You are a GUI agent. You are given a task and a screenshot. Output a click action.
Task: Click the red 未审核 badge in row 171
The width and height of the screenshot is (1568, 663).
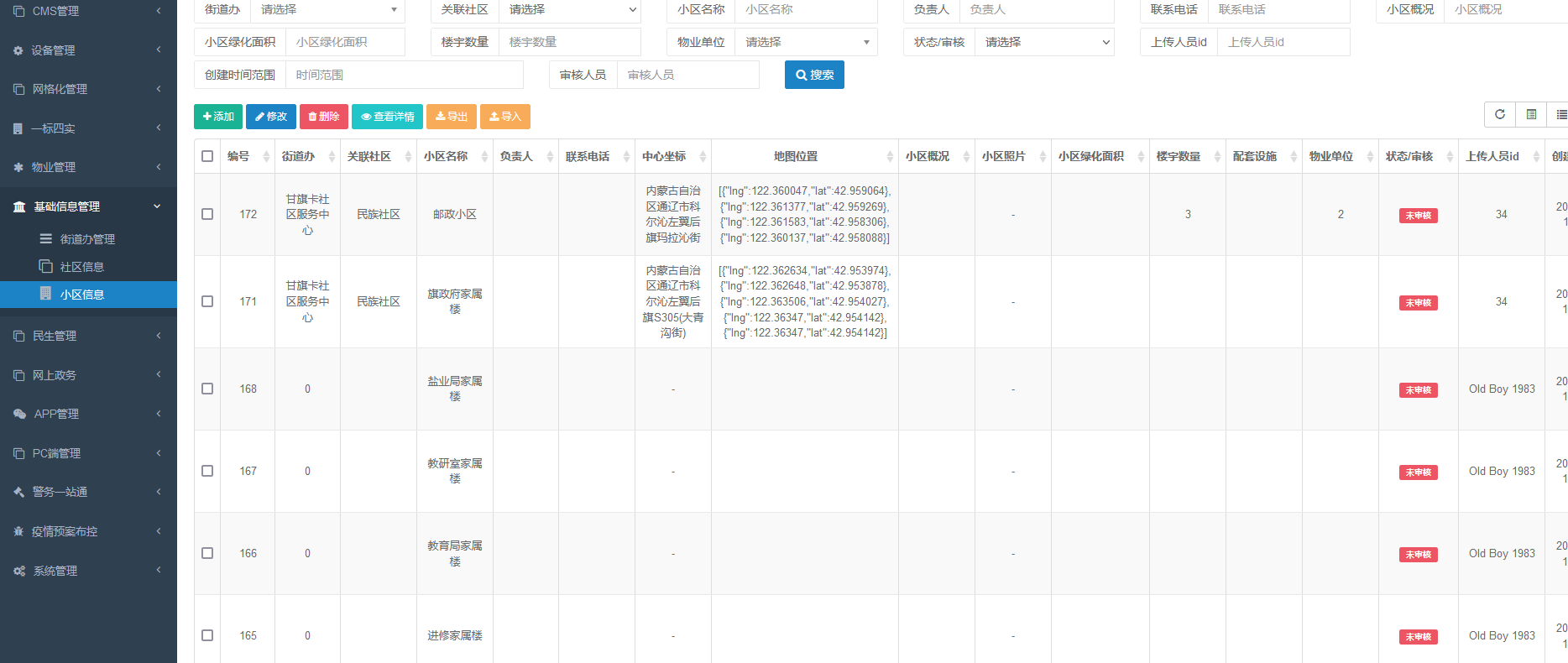pyautogui.click(x=1418, y=303)
